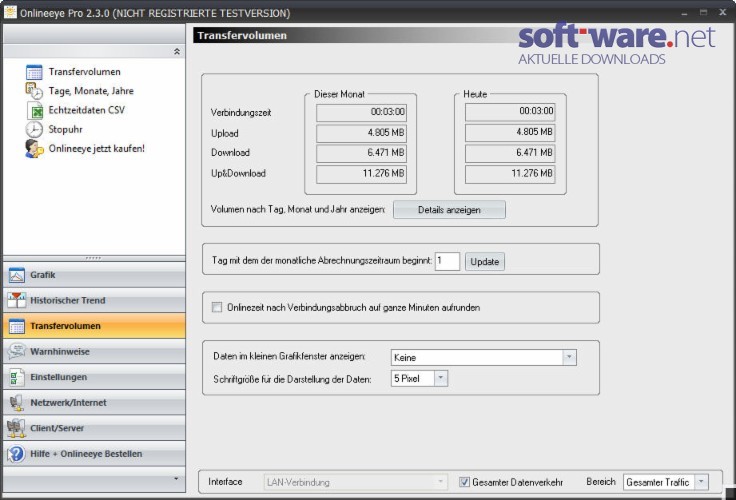Image resolution: width=736 pixels, height=500 pixels.
Task: Open the Stopuhr entry
Action: click(65, 129)
